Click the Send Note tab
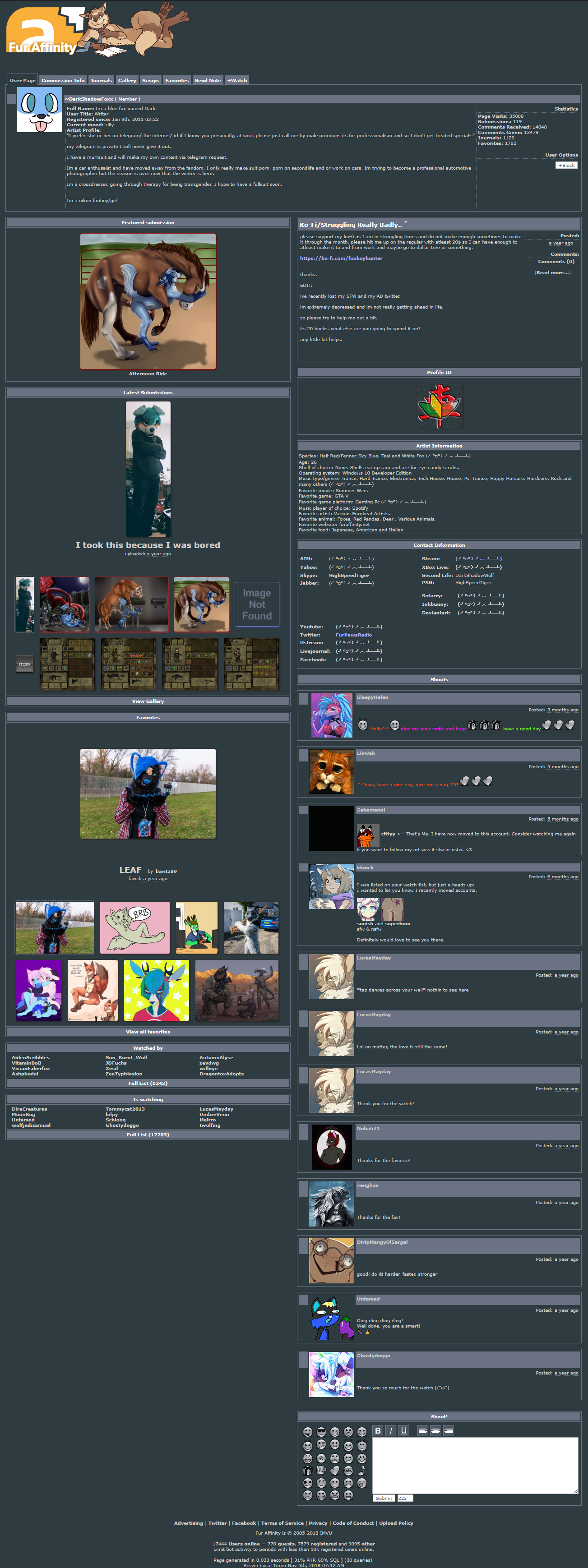This screenshot has width=588, height=1568. click(x=208, y=80)
